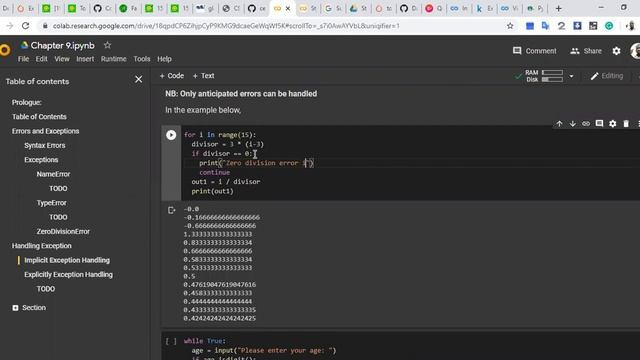This screenshot has width=640, height=360.
Task: Clear cell output icon
Action: [171, 210]
